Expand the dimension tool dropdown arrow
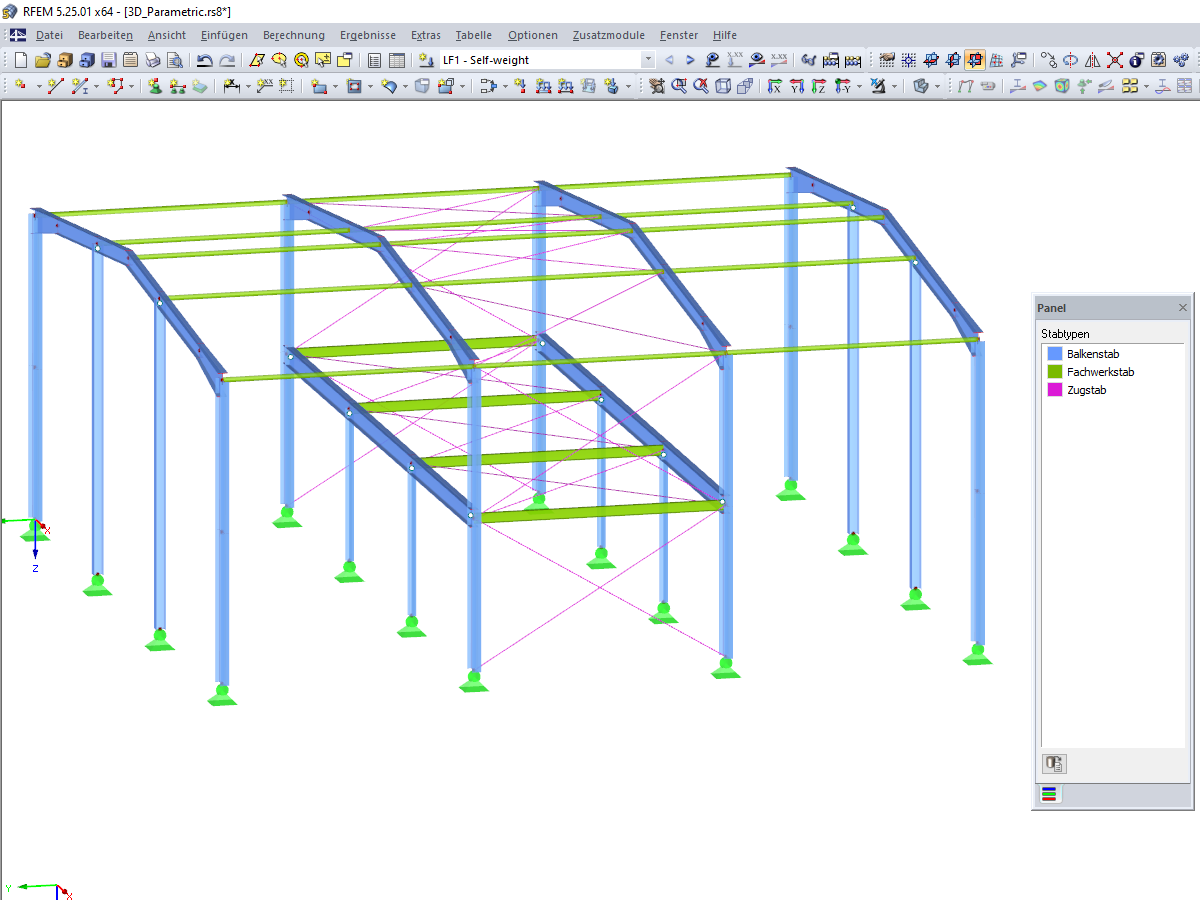Screen dimensions: 1200x900 click(248, 86)
